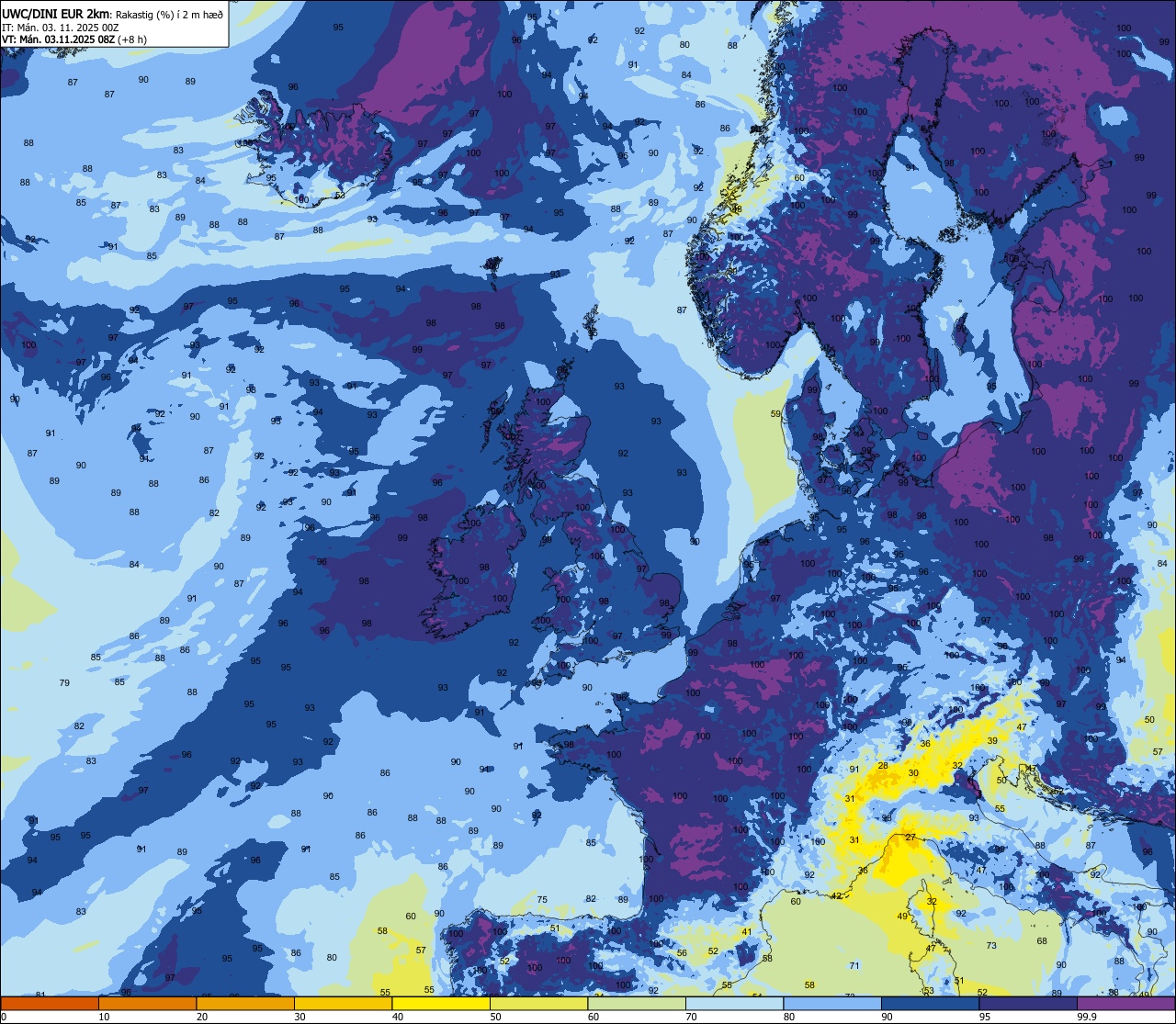Click the '99.9' legend scale label

pyautogui.click(x=1088, y=1017)
